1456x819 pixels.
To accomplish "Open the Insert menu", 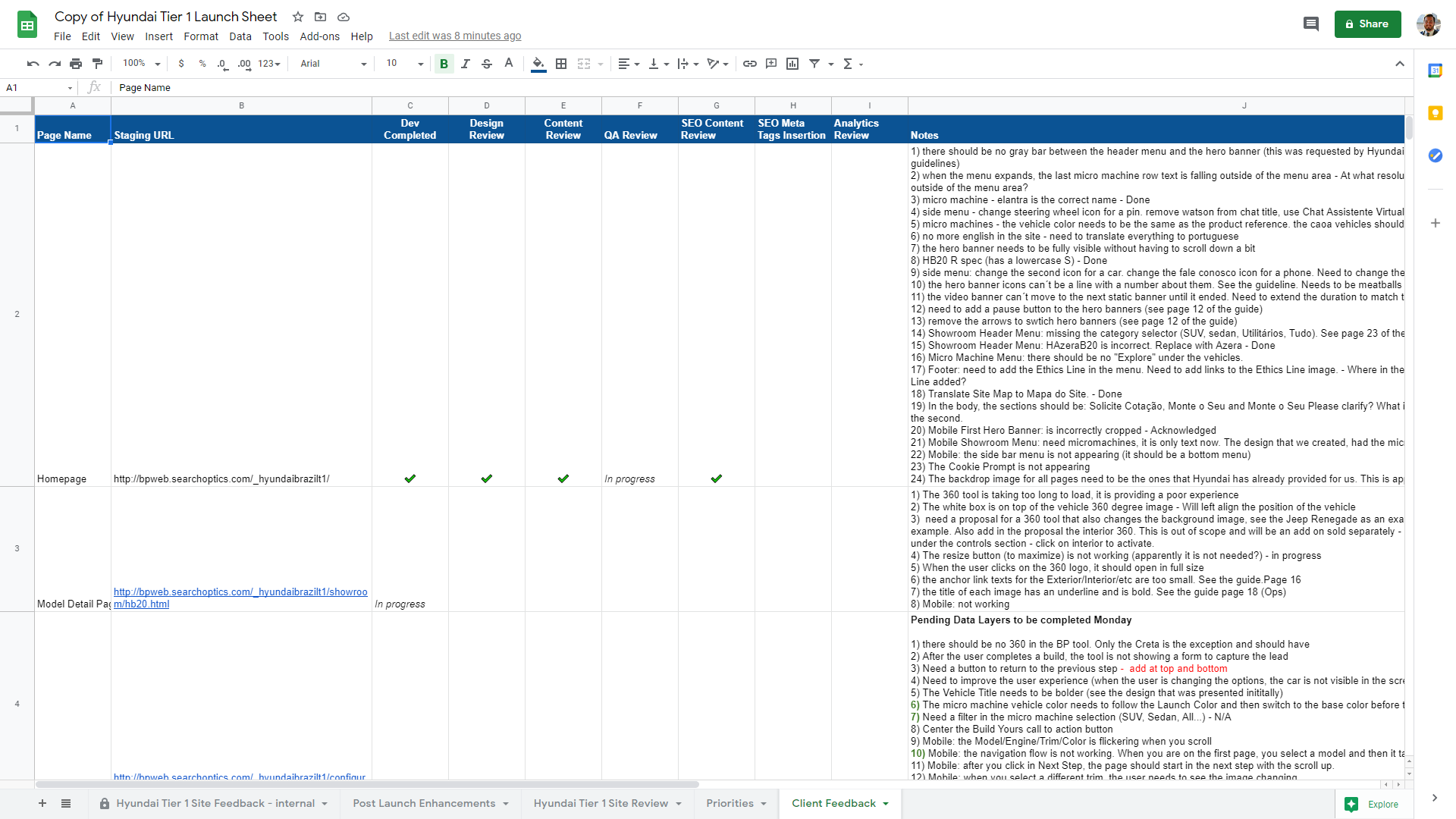I will tap(158, 36).
